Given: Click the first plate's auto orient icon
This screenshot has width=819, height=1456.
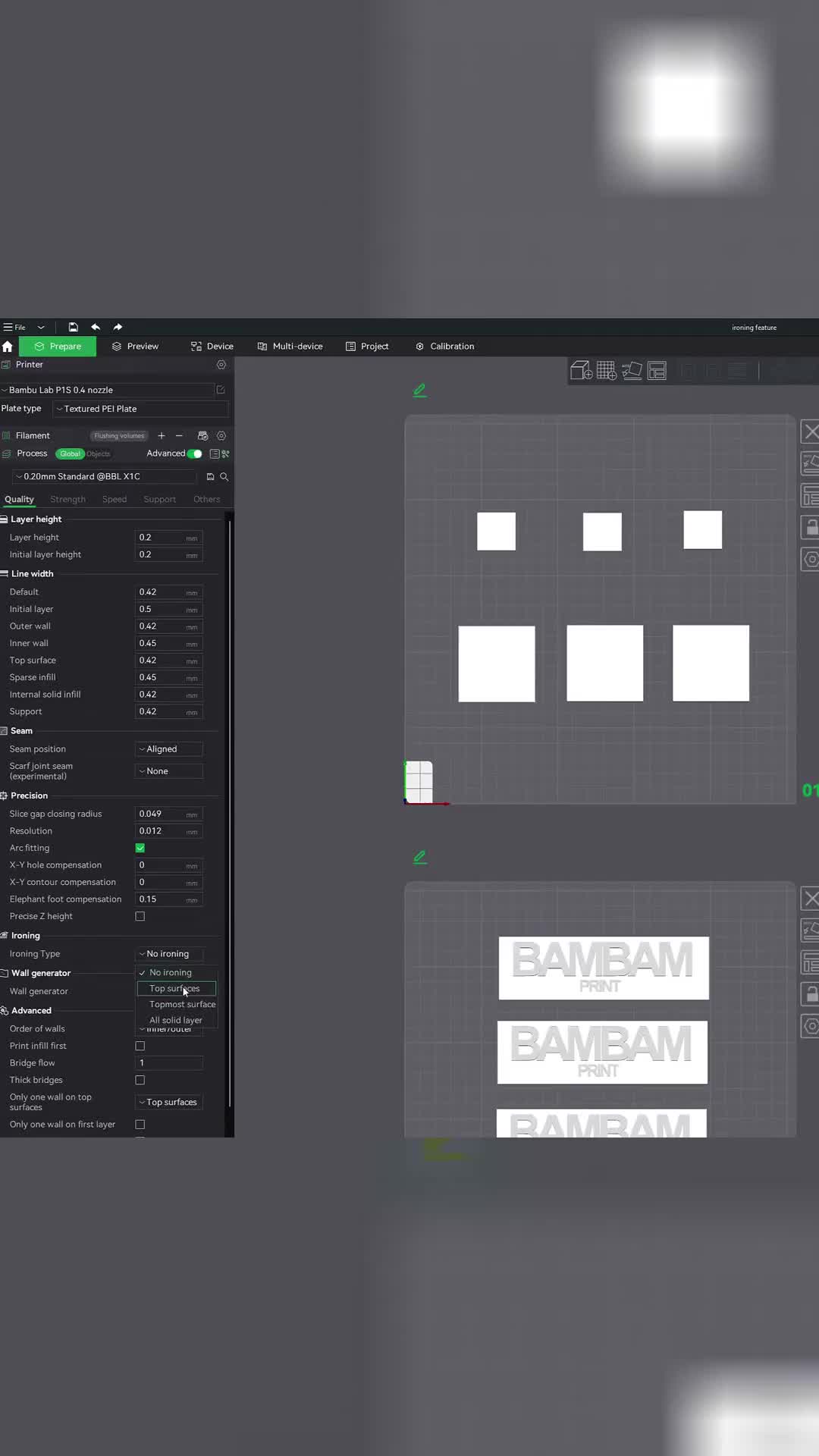Looking at the screenshot, I should [811, 463].
